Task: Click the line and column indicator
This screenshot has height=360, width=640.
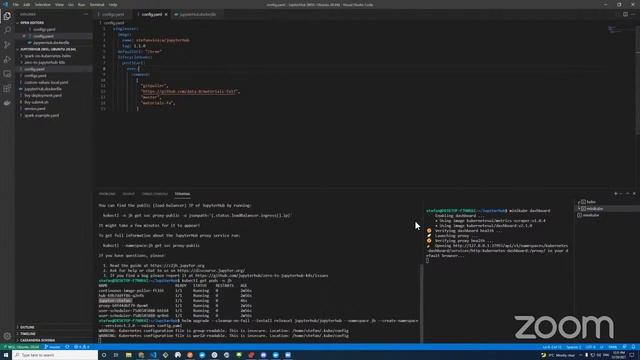Action: point(552,347)
